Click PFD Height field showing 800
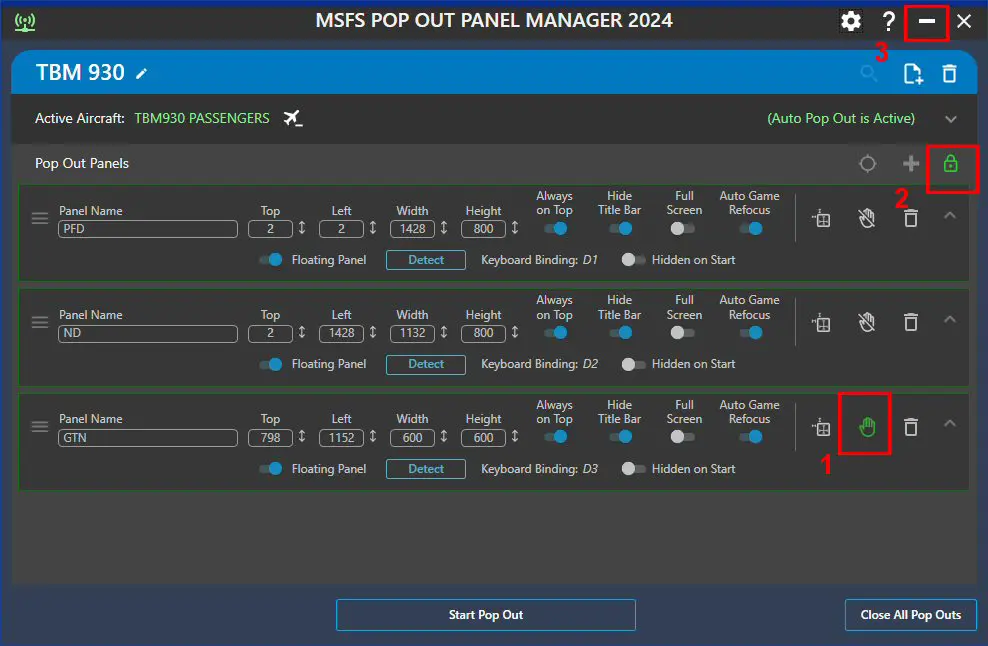The image size is (988, 646). click(483, 229)
